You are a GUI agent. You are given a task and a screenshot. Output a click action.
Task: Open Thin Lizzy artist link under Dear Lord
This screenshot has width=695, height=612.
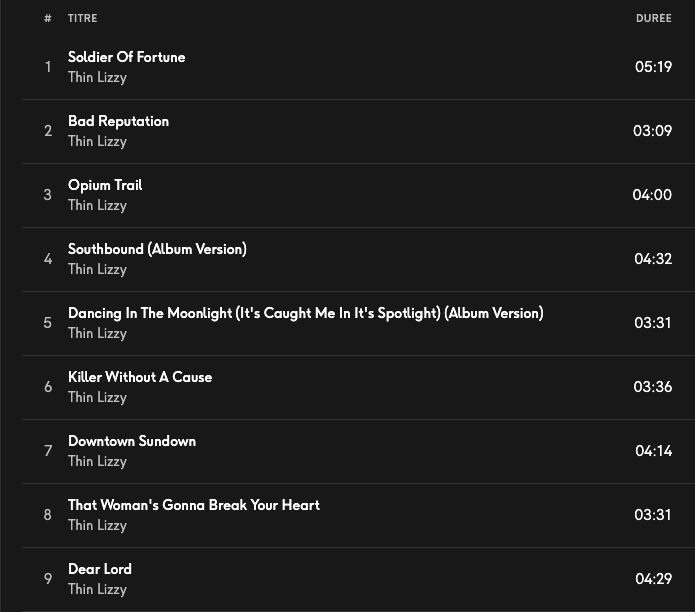tap(97, 589)
